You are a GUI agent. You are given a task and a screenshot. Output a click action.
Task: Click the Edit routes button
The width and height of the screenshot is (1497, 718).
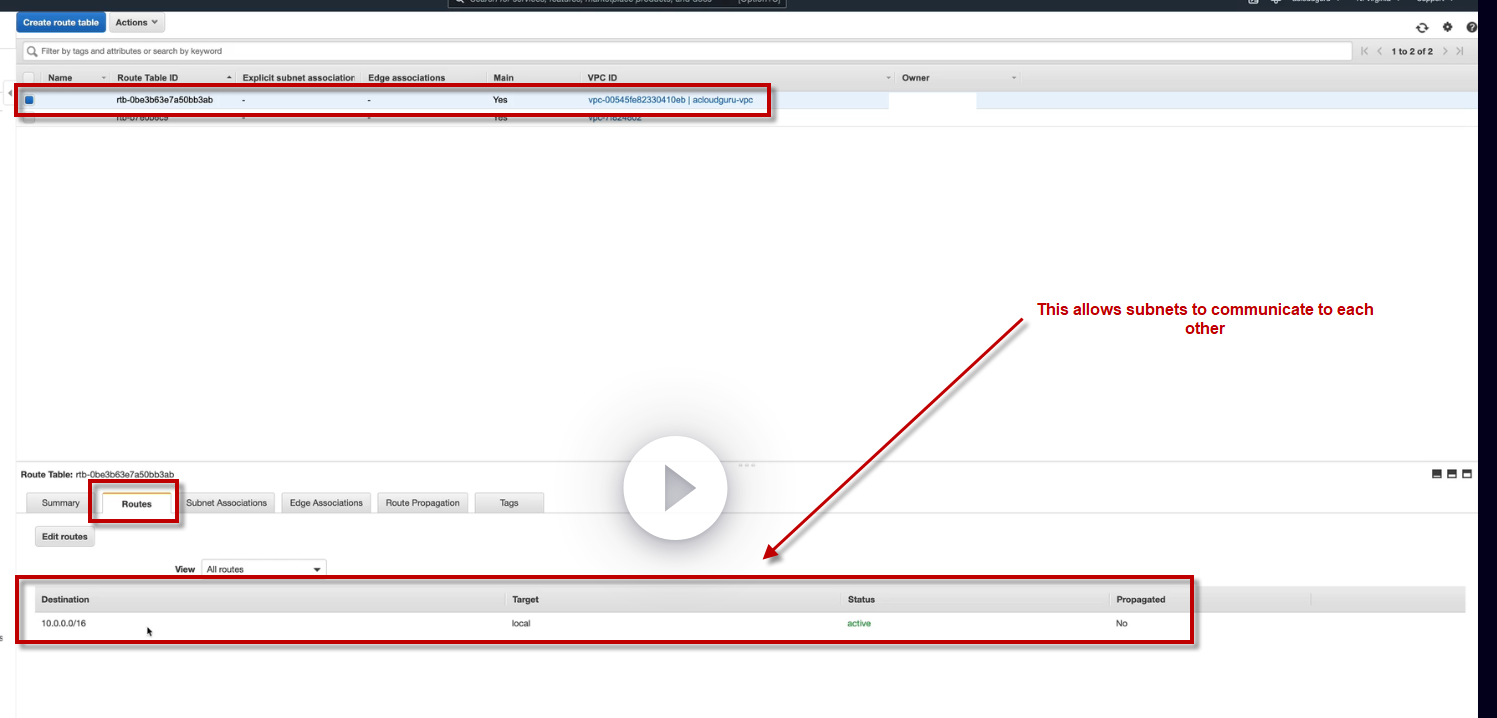(x=65, y=537)
